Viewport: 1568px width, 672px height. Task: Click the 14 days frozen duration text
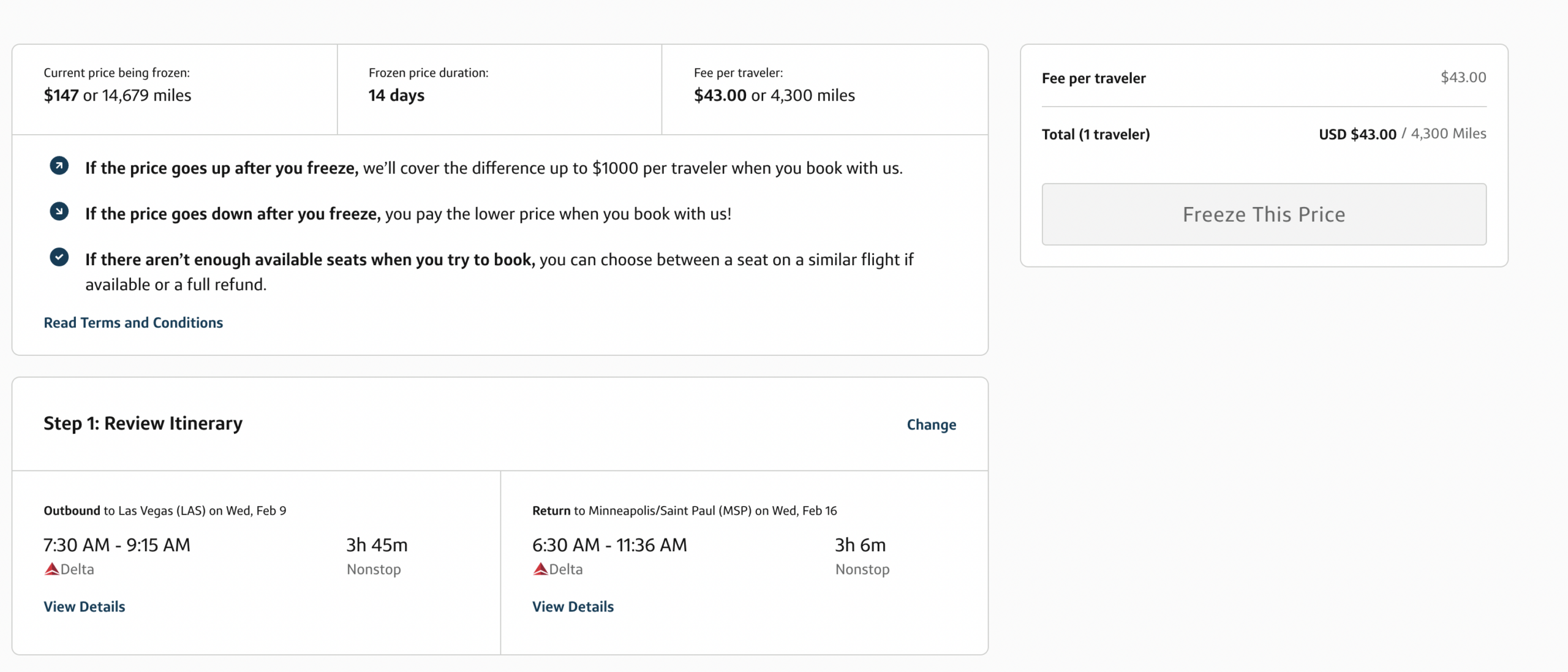(396, 95)
